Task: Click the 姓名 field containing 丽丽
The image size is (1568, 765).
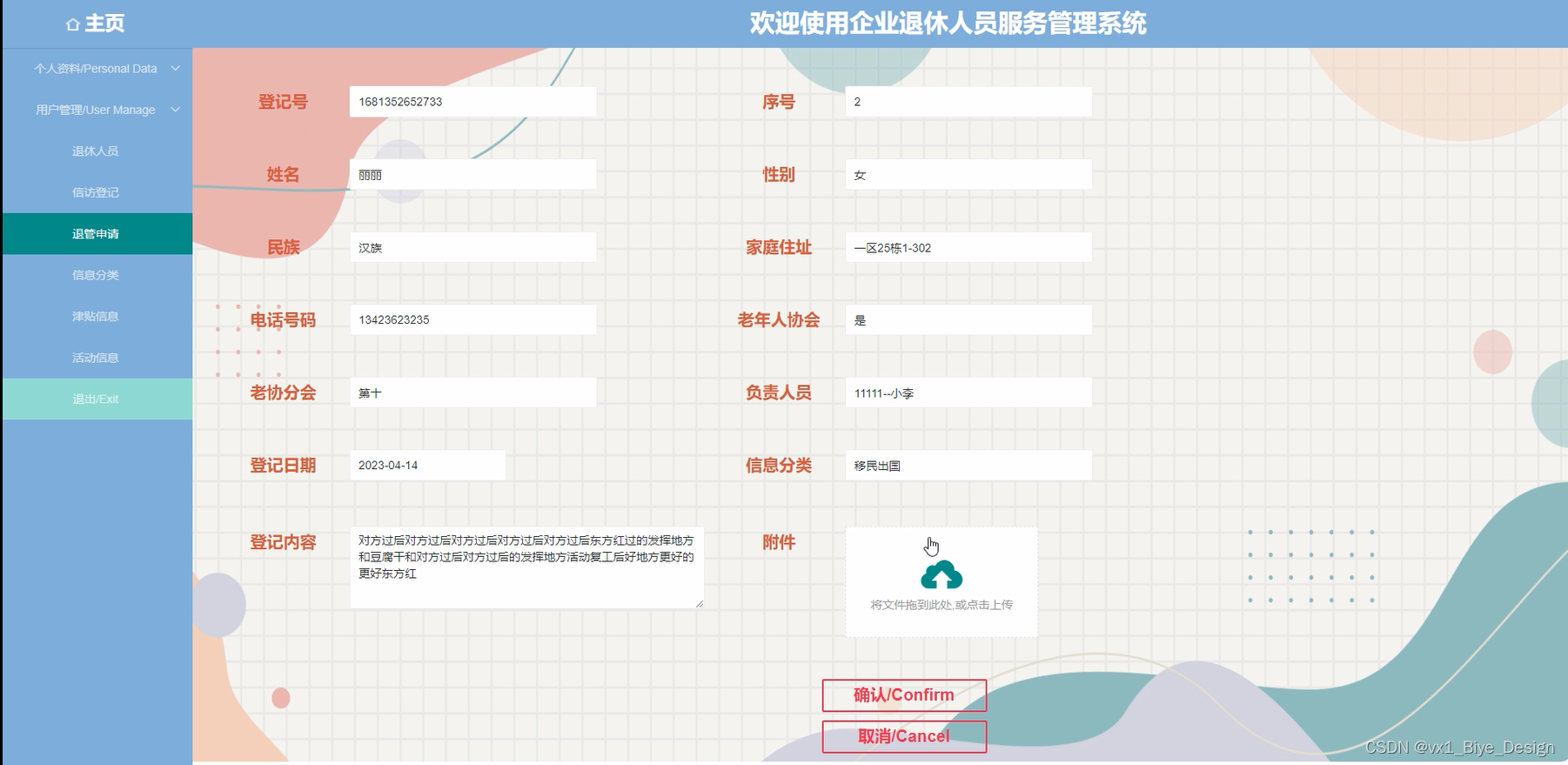Action: tap(473, 174)
